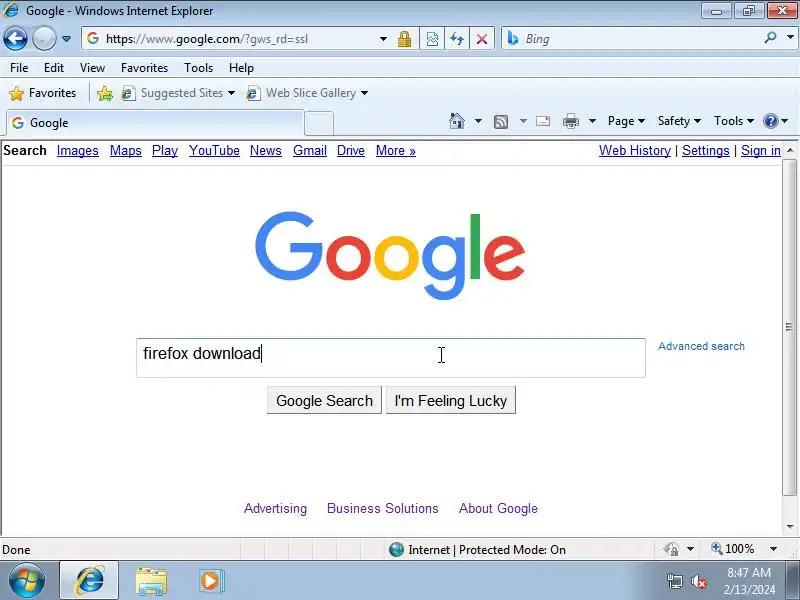Open the Help question mark icon
This screenshot has width=800, height=600.
click(x=770, y=121)
